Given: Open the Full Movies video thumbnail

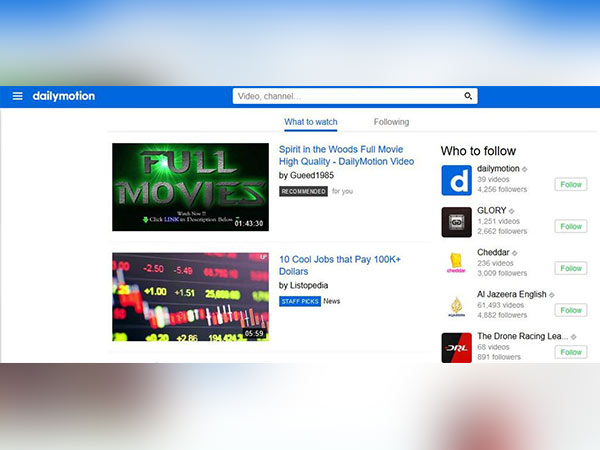Looking at the screenshot, I should click(x=190, y=187).
